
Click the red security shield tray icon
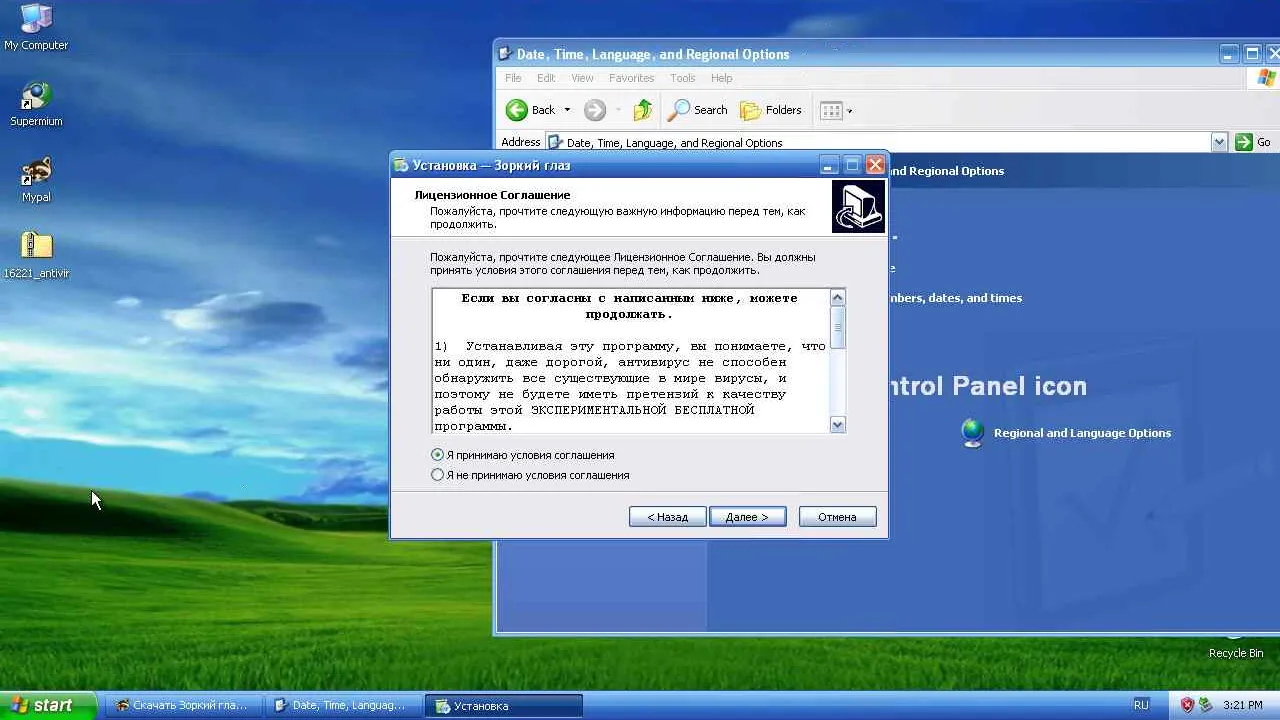[x=1187, y=705]
